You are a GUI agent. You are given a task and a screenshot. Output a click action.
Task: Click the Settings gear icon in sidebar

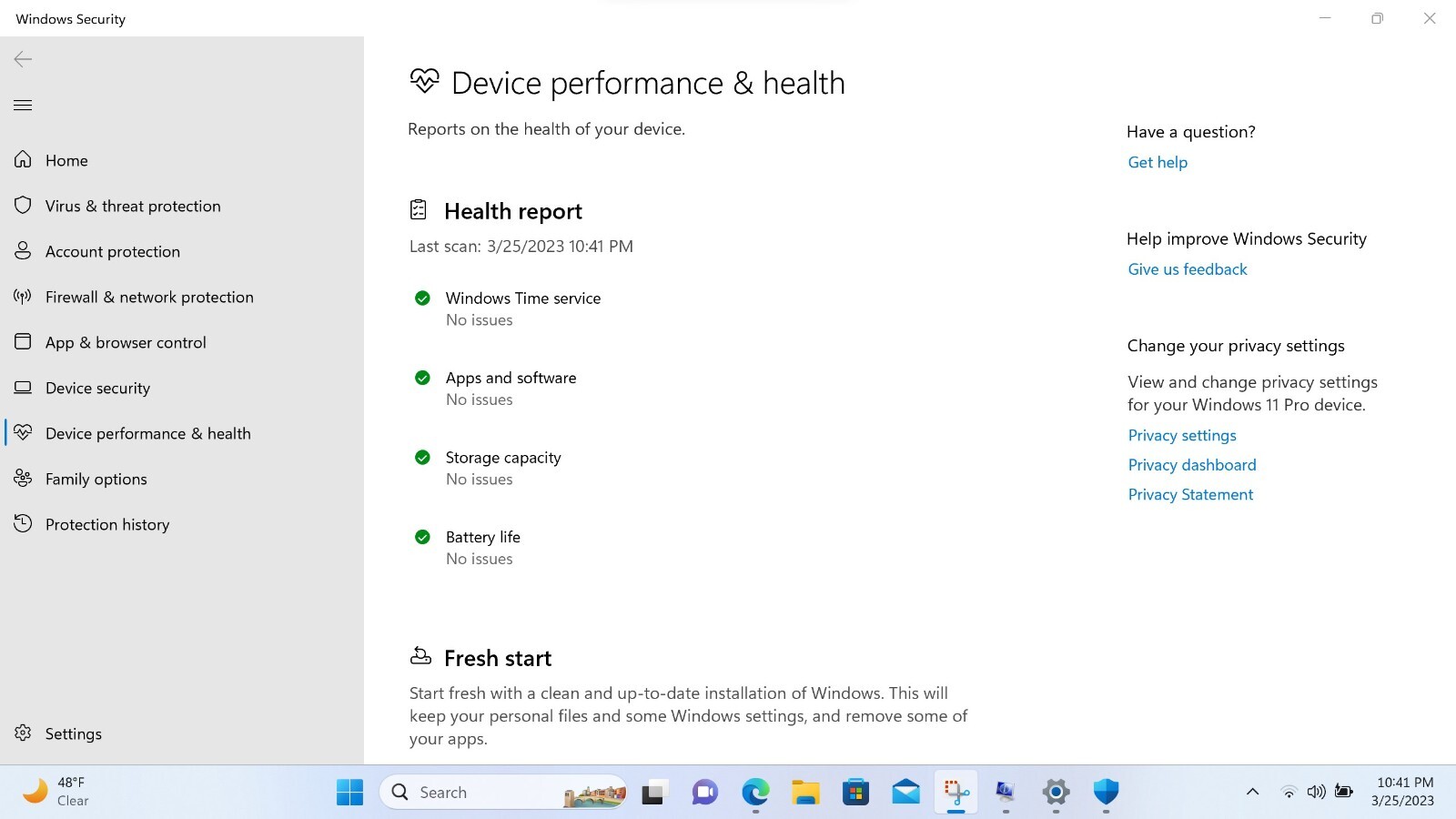click(x=23, y=733)
